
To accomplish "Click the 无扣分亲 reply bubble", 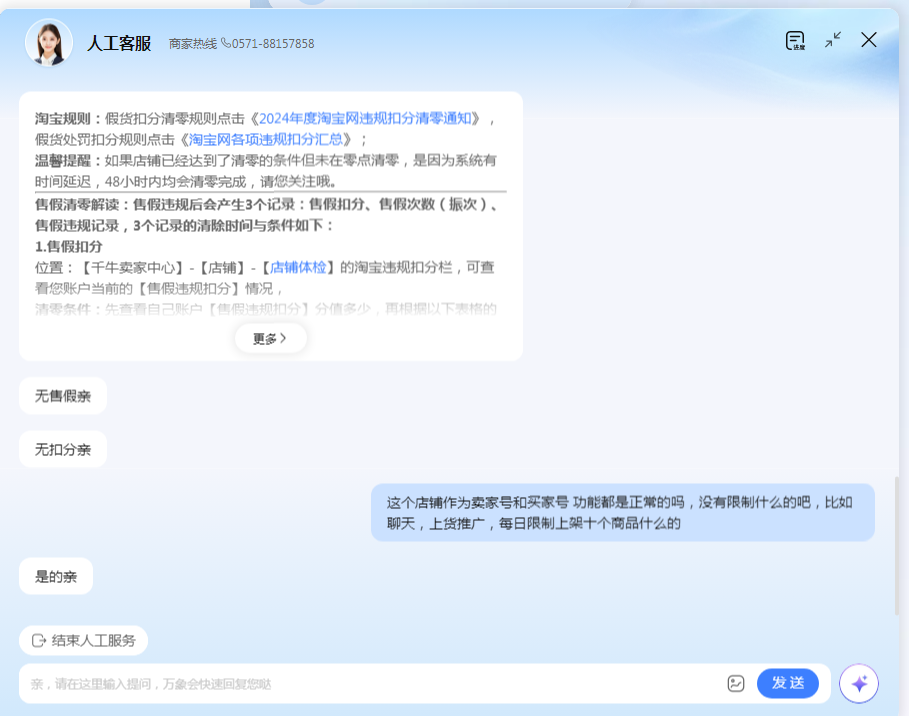I will tap(63, 449).
